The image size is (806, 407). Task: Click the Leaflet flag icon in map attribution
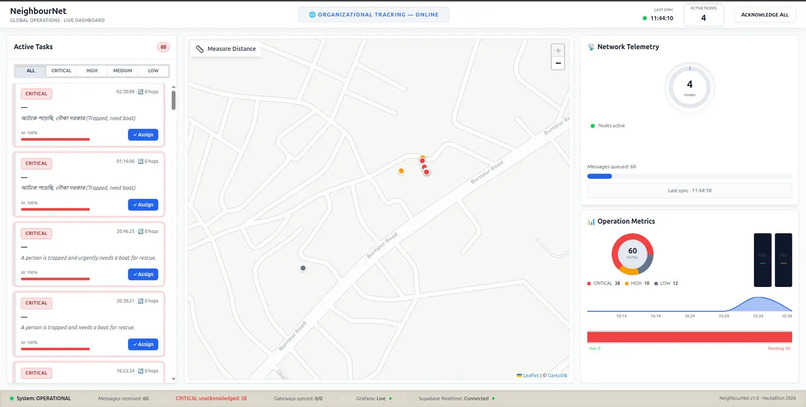click(519, 376)
